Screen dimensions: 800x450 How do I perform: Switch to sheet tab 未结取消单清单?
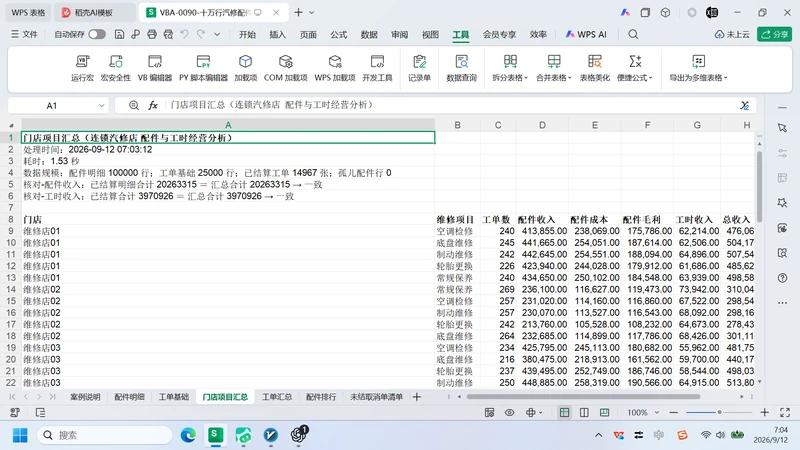click(377, 397)
